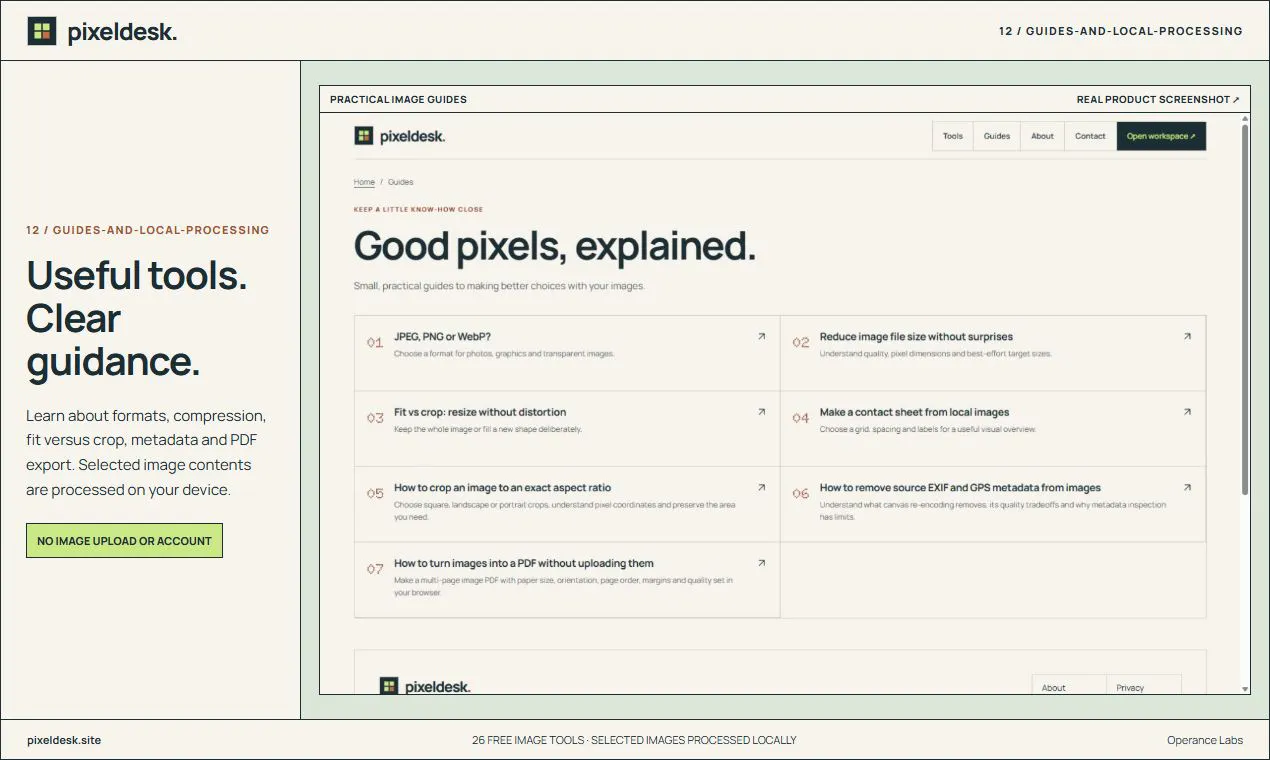Viewport: 1270px width, 760px height.
Task: Click the pixeldesk.site text in bottom bar
Action: tap(64, 740)
